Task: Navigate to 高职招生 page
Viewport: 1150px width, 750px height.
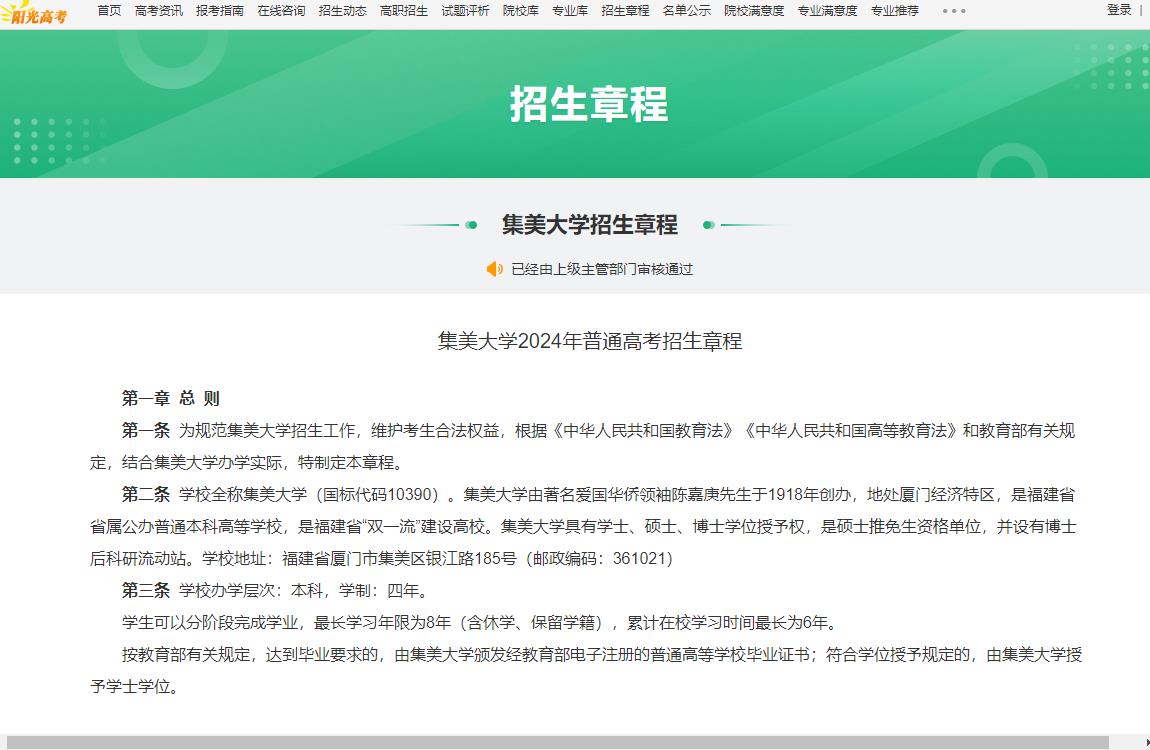Action: pyautogui.click(x=403, y=11)
